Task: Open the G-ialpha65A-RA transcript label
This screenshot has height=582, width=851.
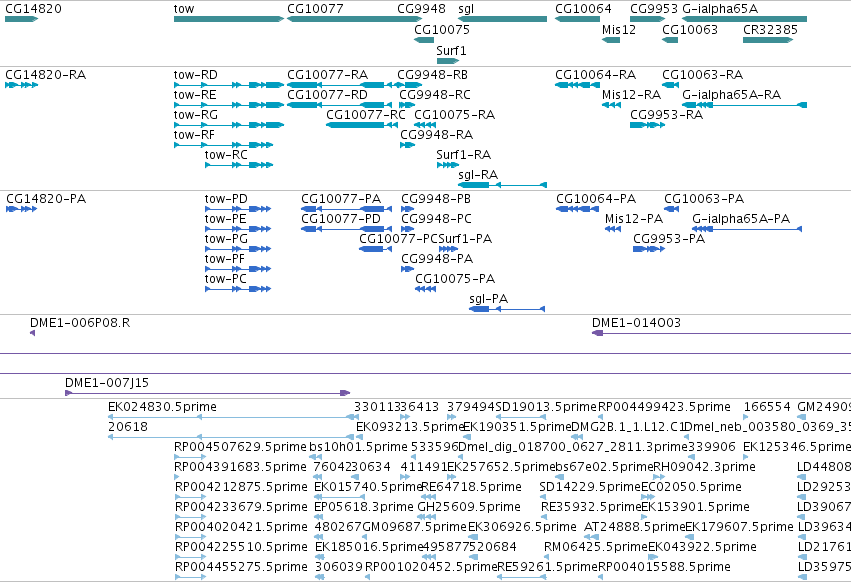Action: (x=732, y=94)
